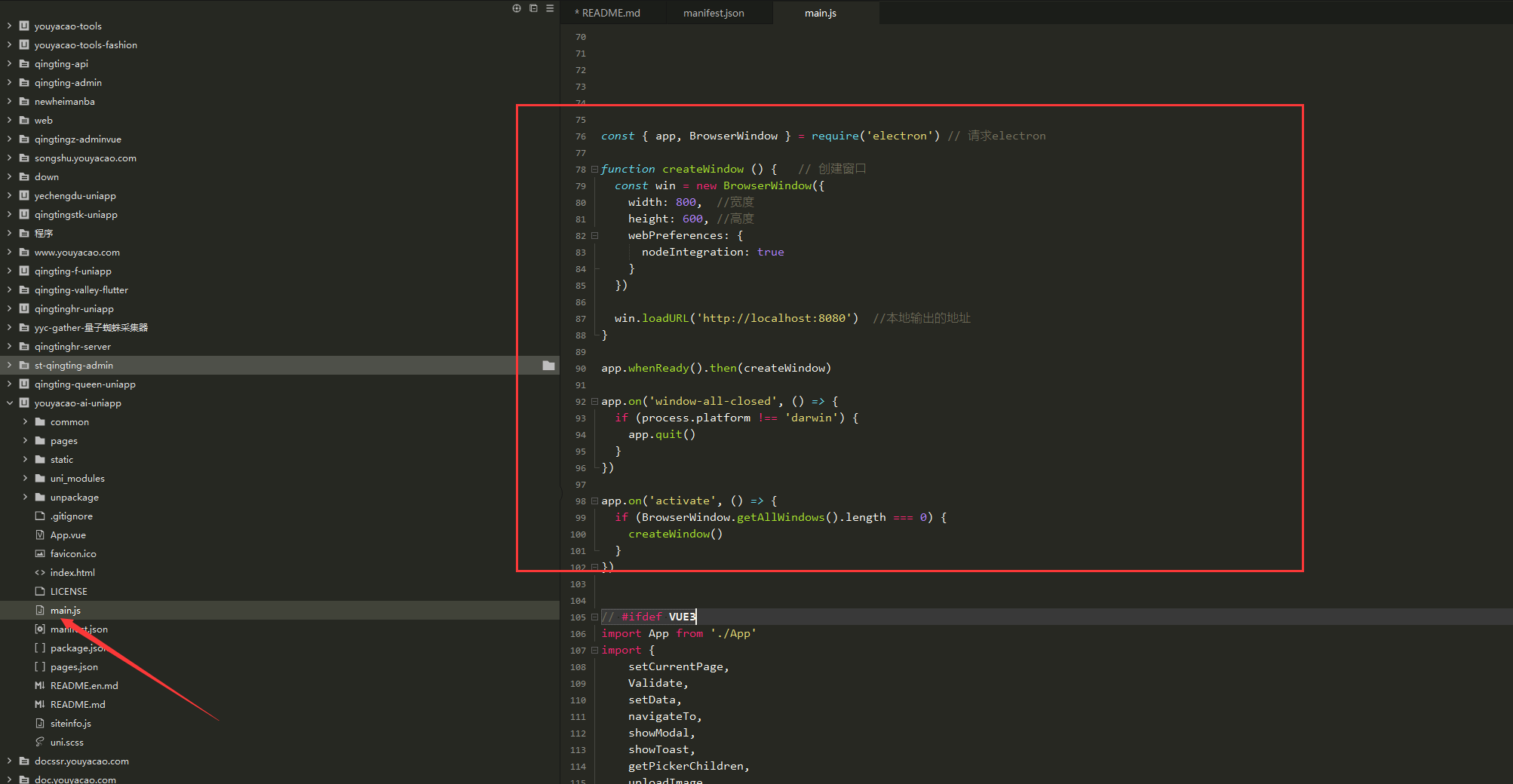This screenshot has width=1513, height=784.
Task: Click app.quit() call on line 94
Action: (x=661, y=434)
